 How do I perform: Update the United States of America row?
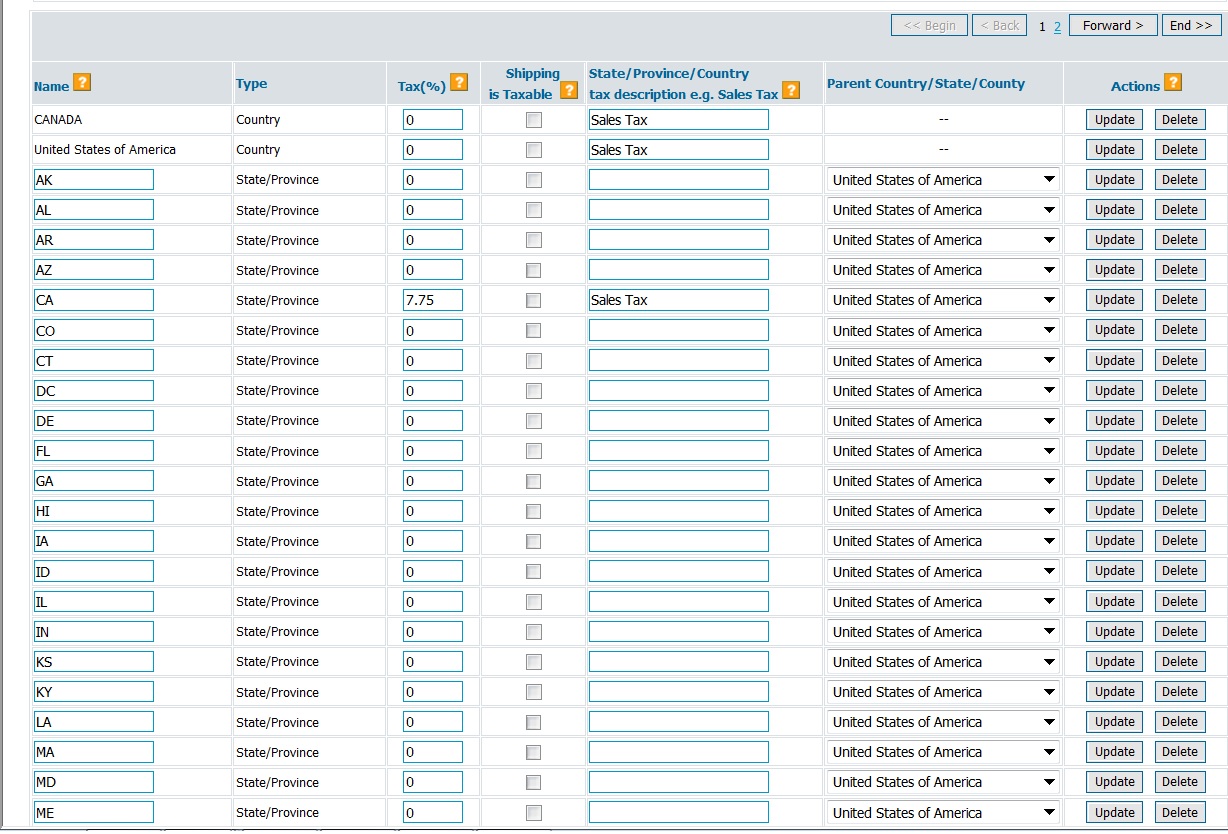click(1114, 150)
